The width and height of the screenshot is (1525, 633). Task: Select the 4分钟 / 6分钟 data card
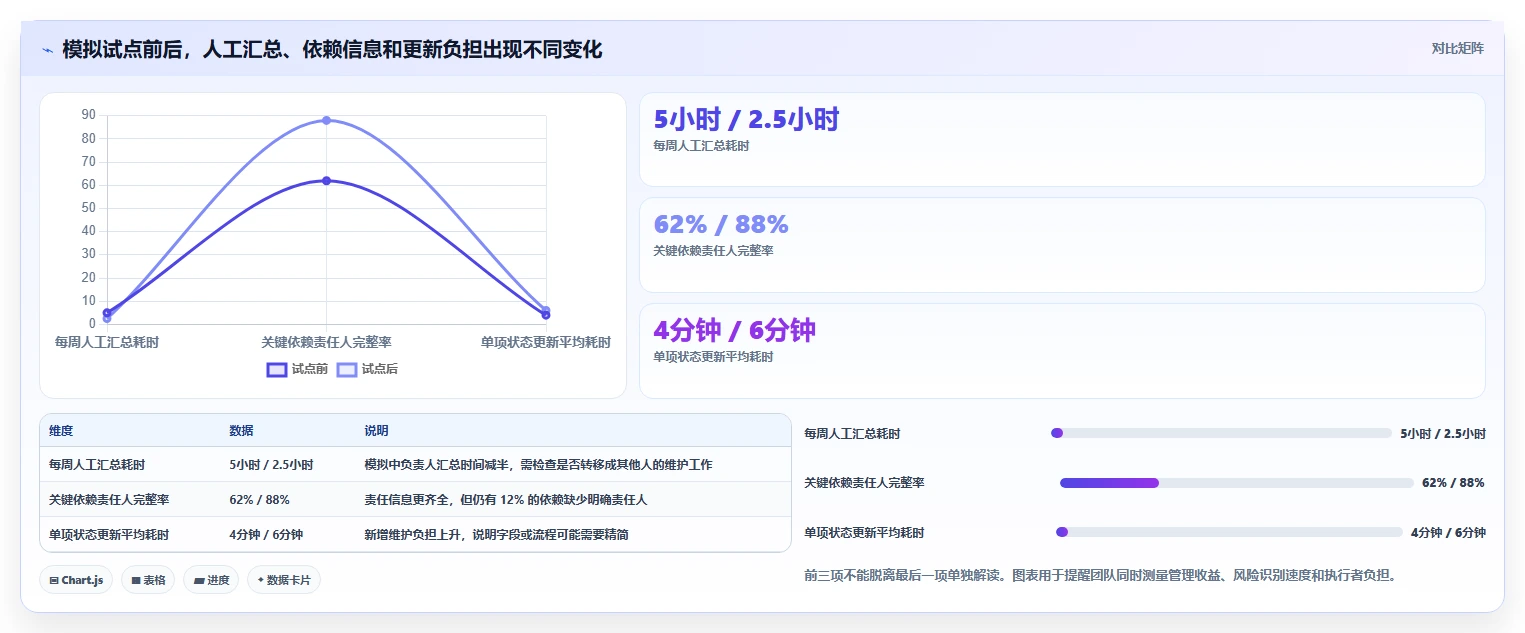[x=1062, y=351]
